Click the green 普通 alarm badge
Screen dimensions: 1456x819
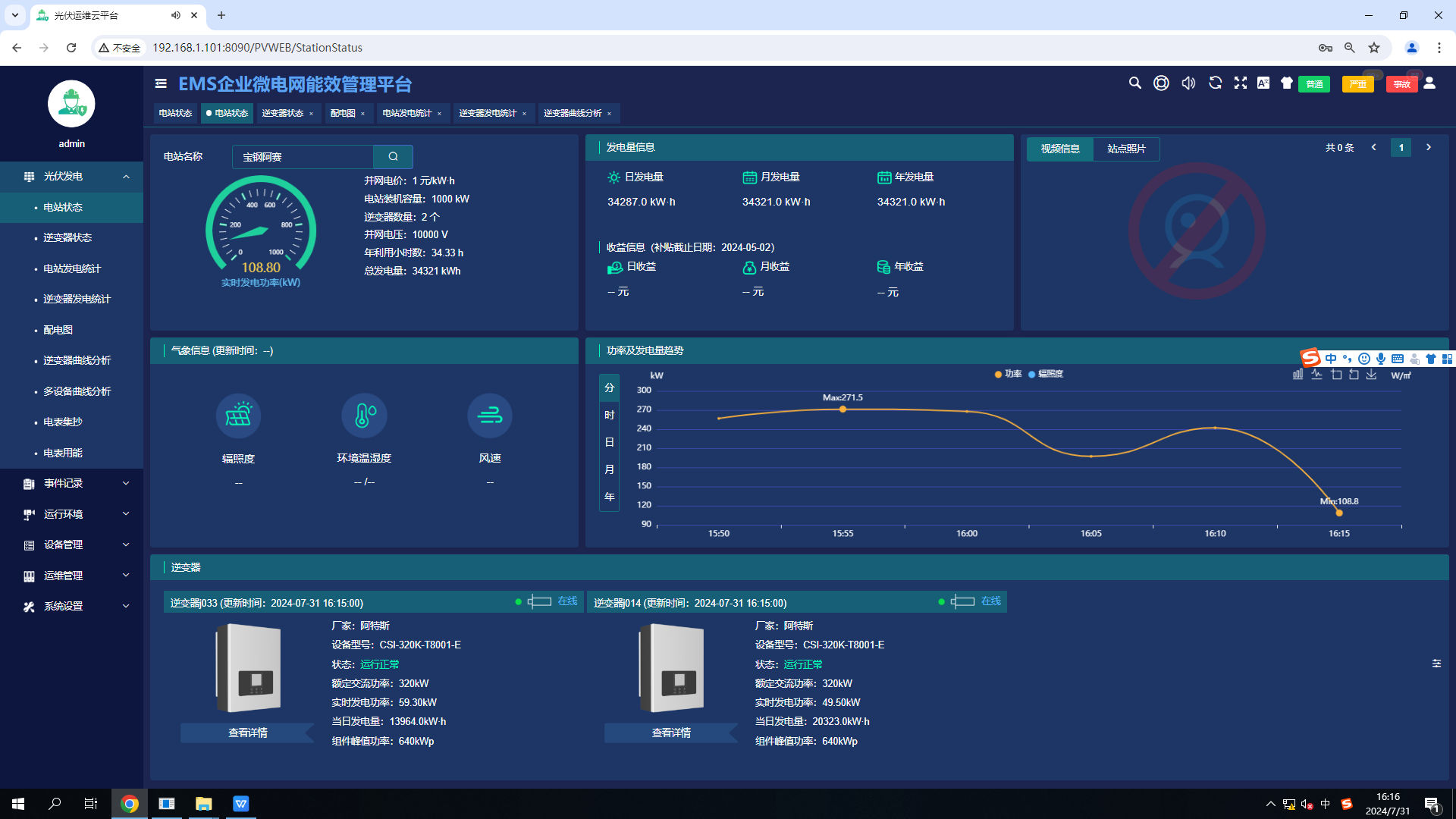coord(1315,84)
